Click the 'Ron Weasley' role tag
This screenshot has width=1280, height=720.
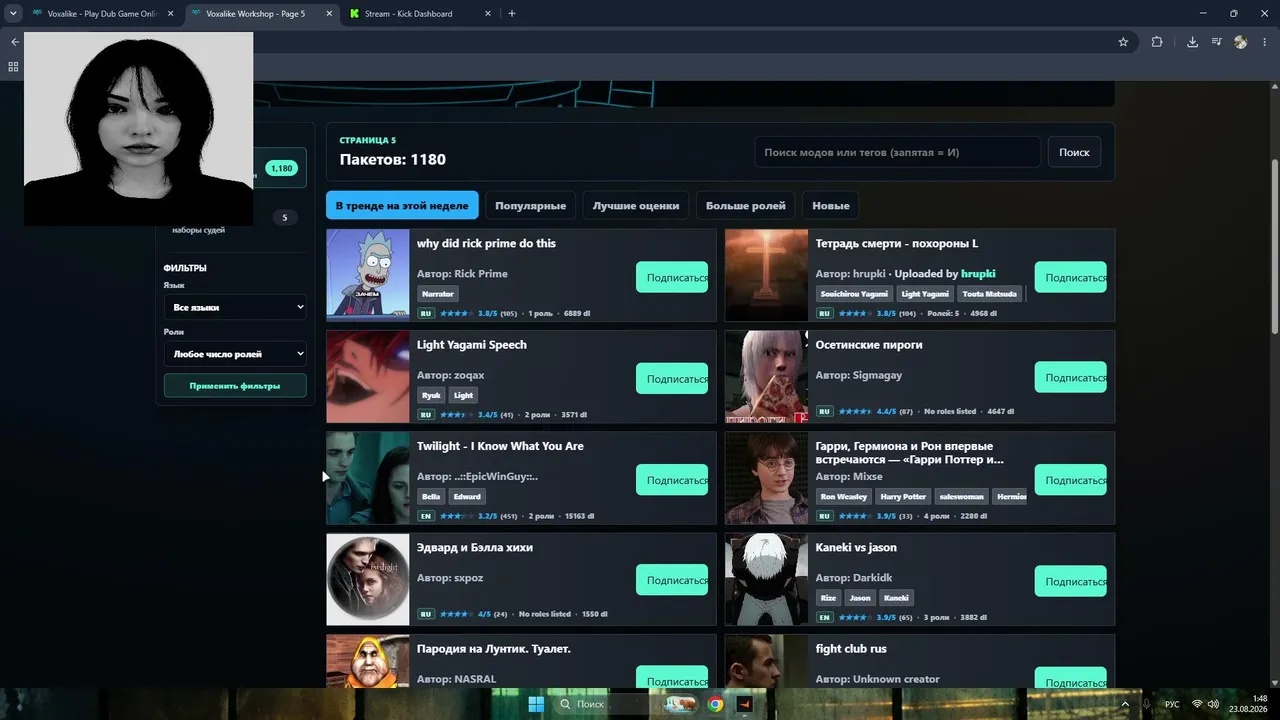tap(844, 496)
